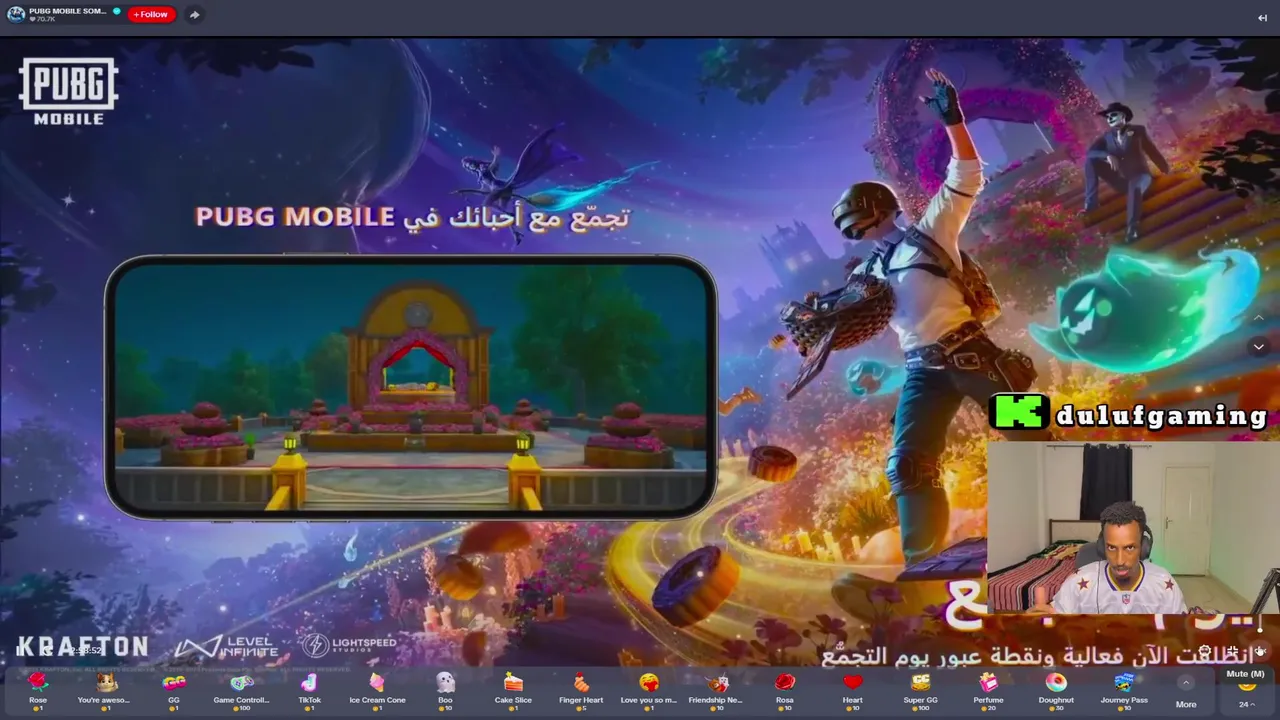The height and width of the screenshot is (720, 1280).
Task: Open the PUBG MOBILE SOM... channel name
Action: [x=67, y=11]
